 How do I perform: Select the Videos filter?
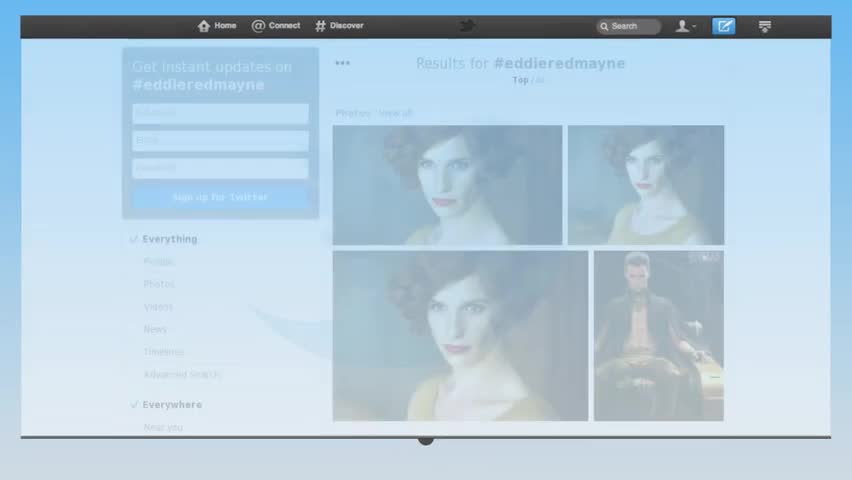158,307
